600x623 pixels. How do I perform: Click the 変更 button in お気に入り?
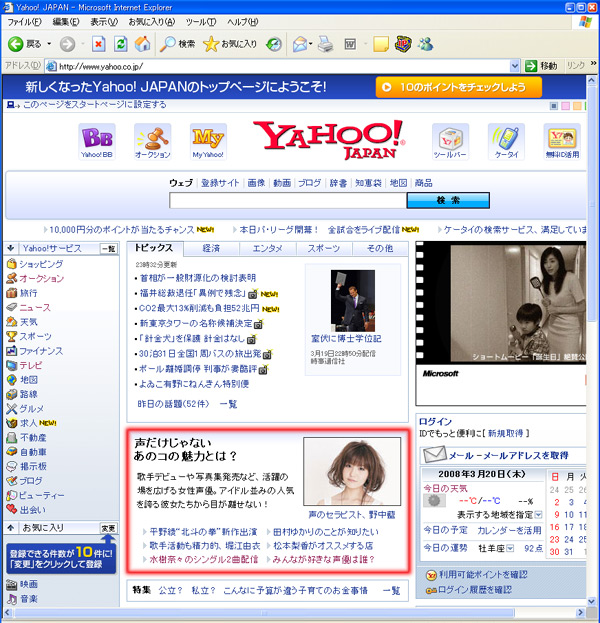[108, 528]
